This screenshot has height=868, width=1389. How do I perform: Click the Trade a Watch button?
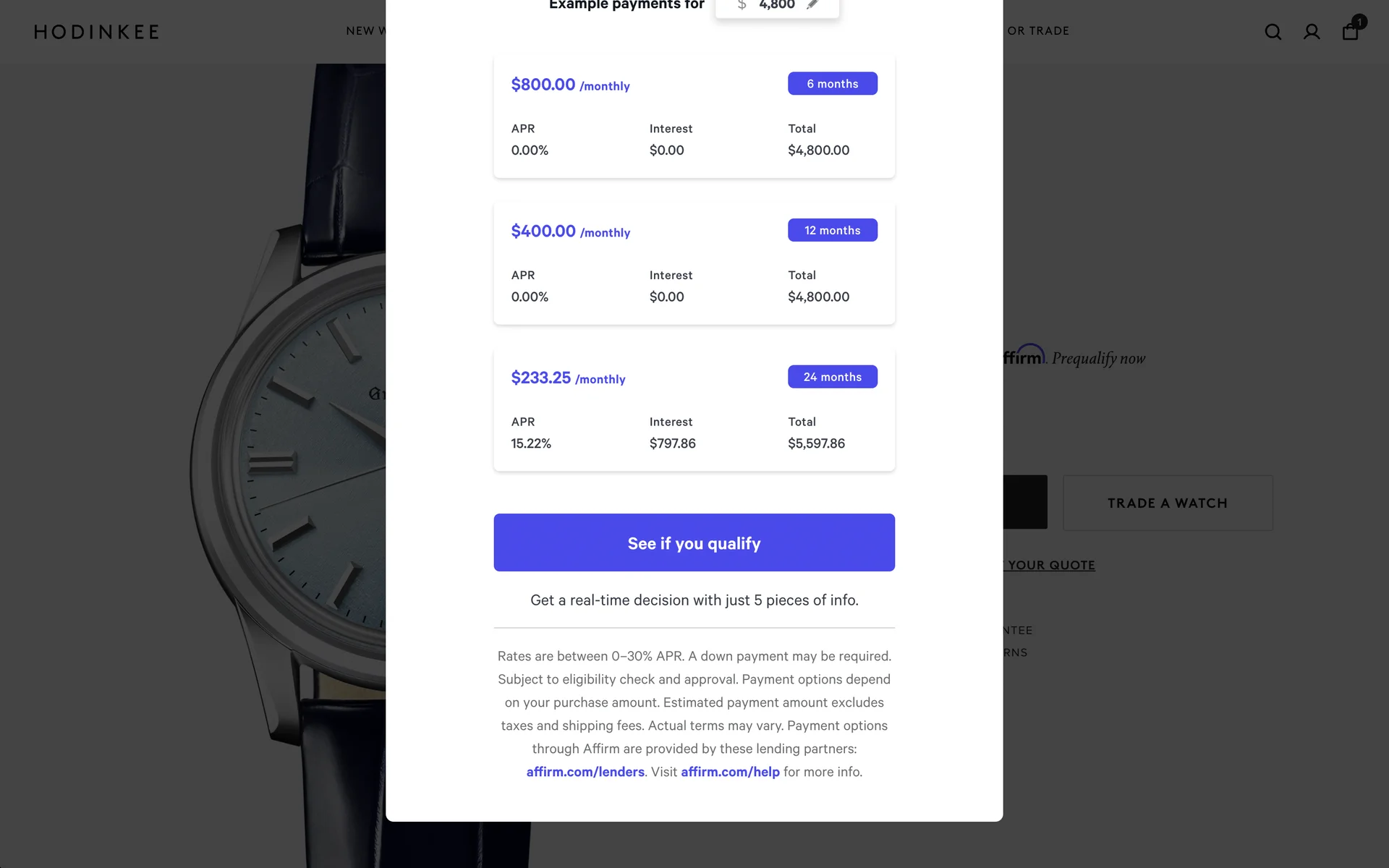pos(1167,503)
